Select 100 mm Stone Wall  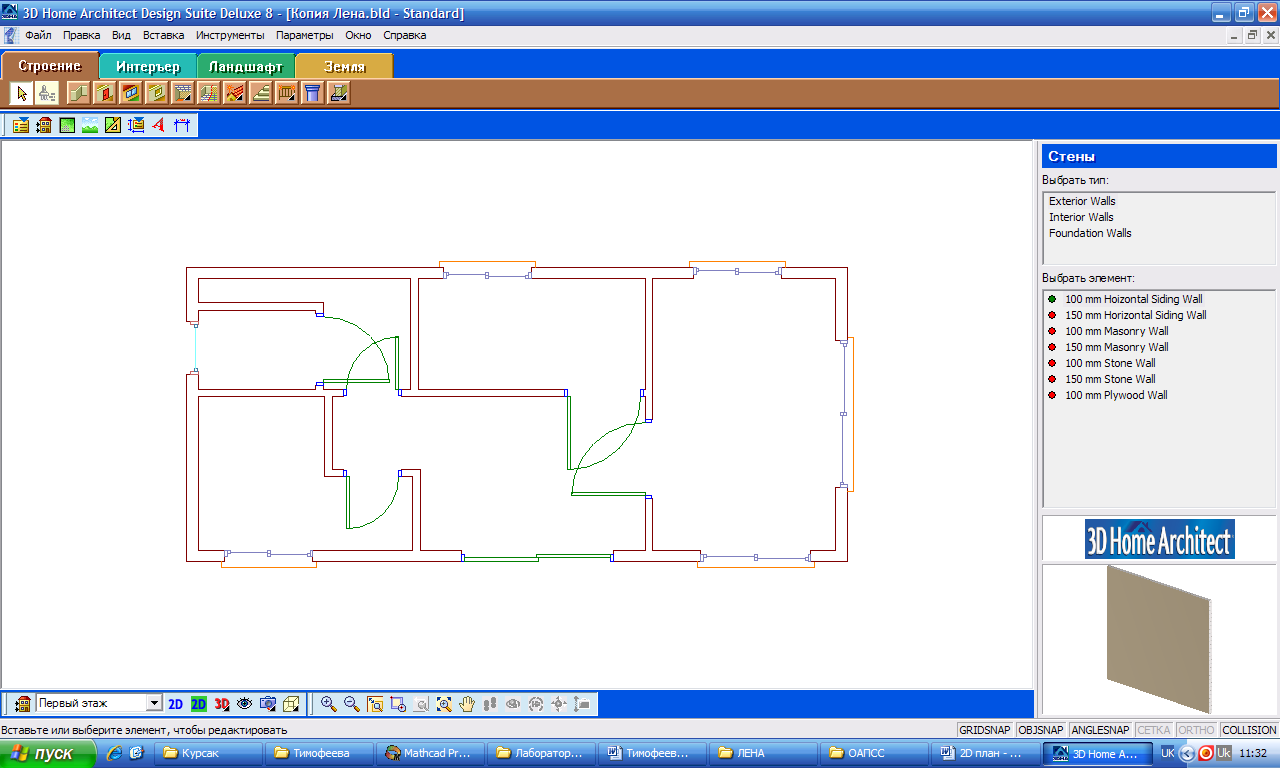tap(1110, 363)
